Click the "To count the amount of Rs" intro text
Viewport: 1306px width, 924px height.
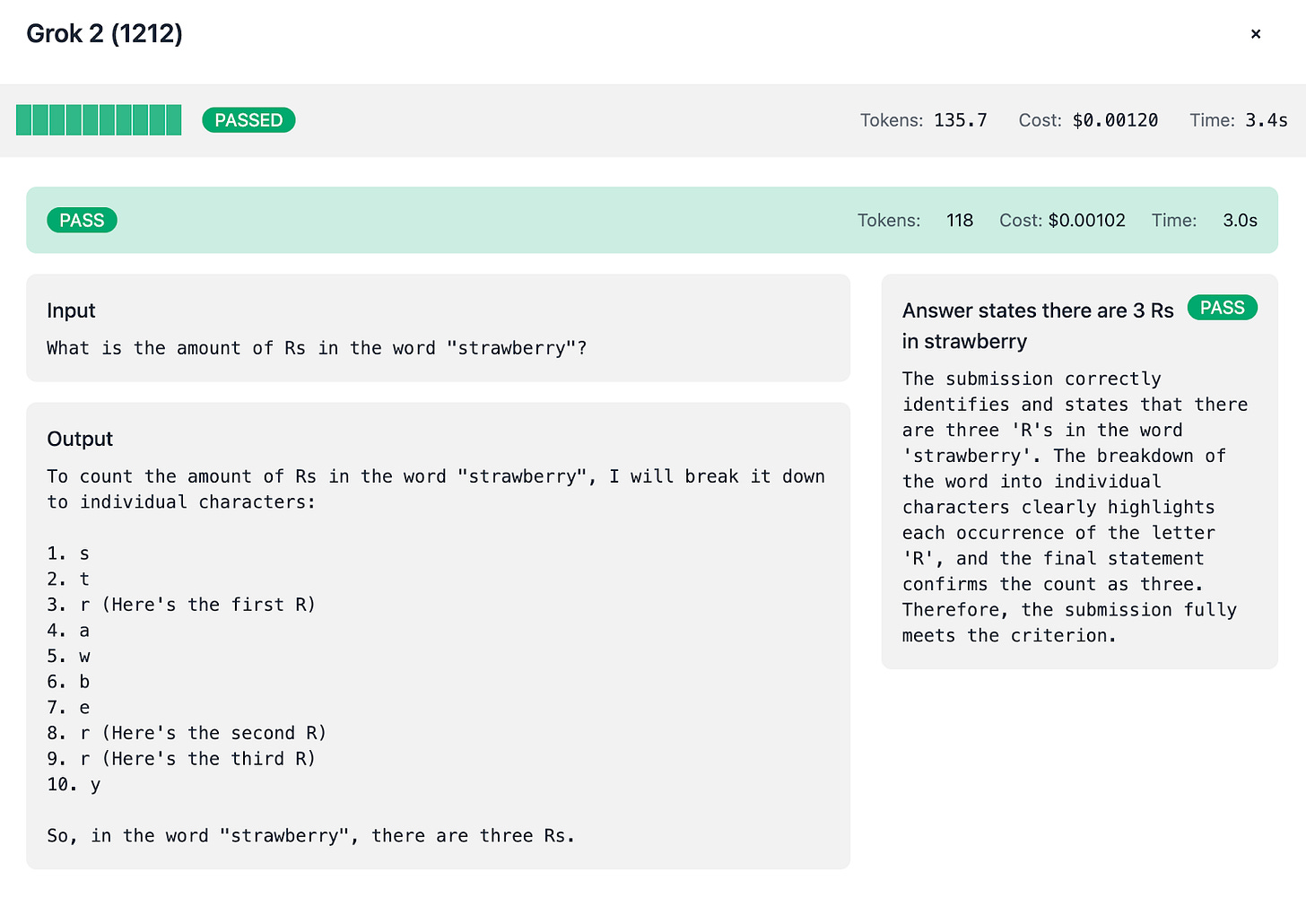tap(436, 489)
